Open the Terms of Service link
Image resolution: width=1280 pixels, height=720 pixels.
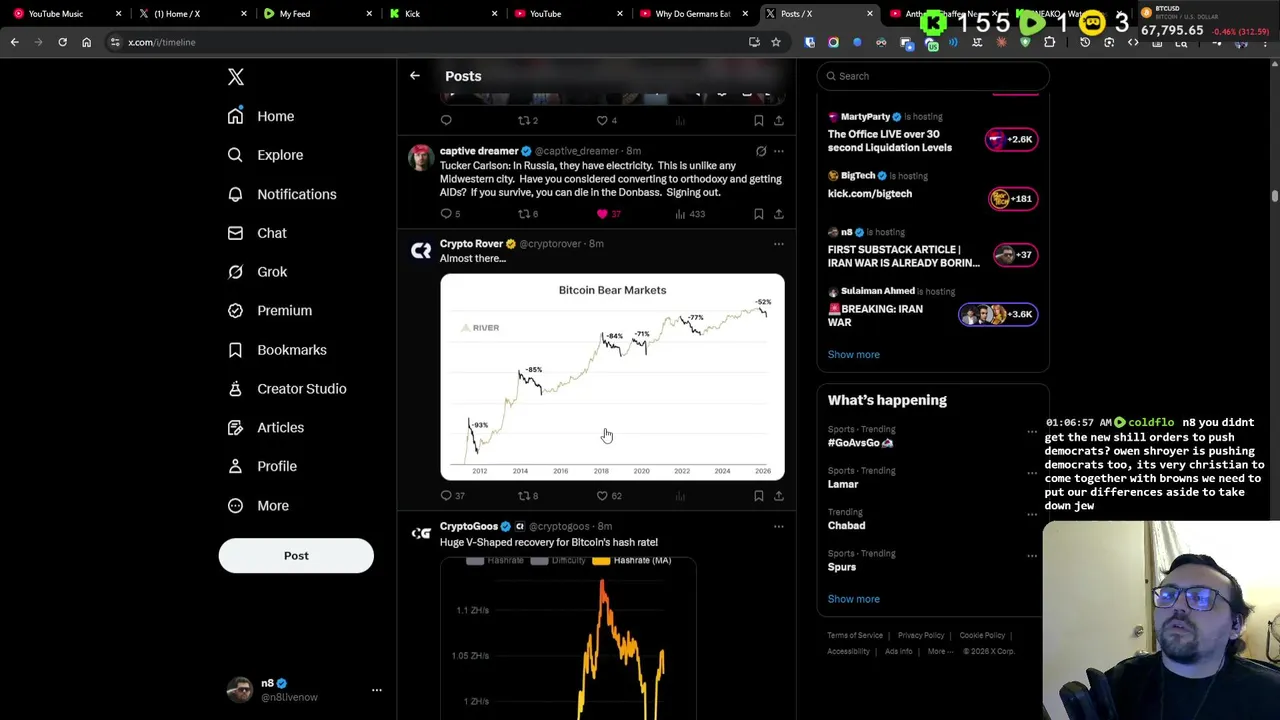[x=855, y=635]
